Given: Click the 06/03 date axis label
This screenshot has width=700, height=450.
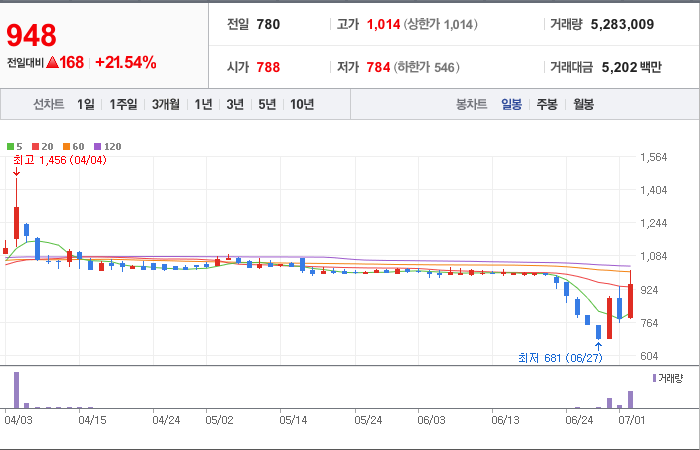Looking at the screenshot, I should click(431, 421).
